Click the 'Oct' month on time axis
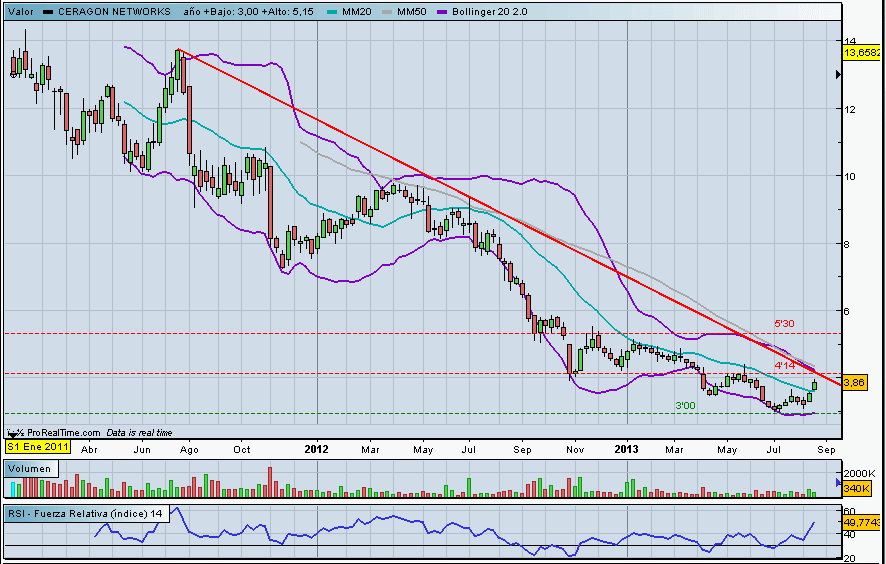The image size is (886, 564). click(242, 450)
